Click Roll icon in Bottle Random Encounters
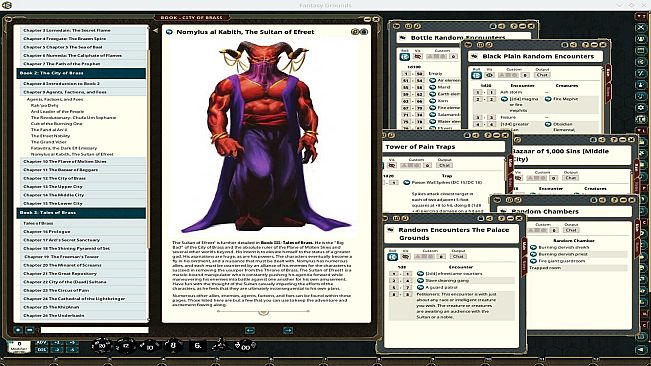651x366 pixels. (x=405, y=56)
